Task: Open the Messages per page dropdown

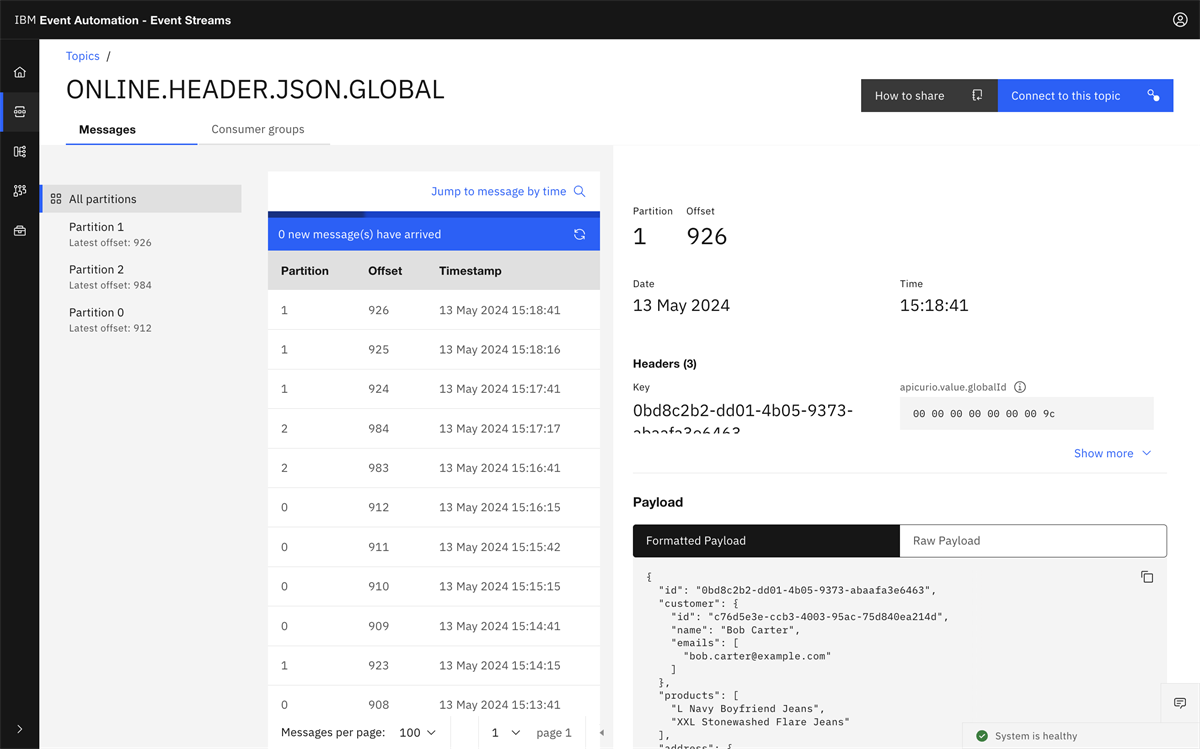Action: [418, 733]
